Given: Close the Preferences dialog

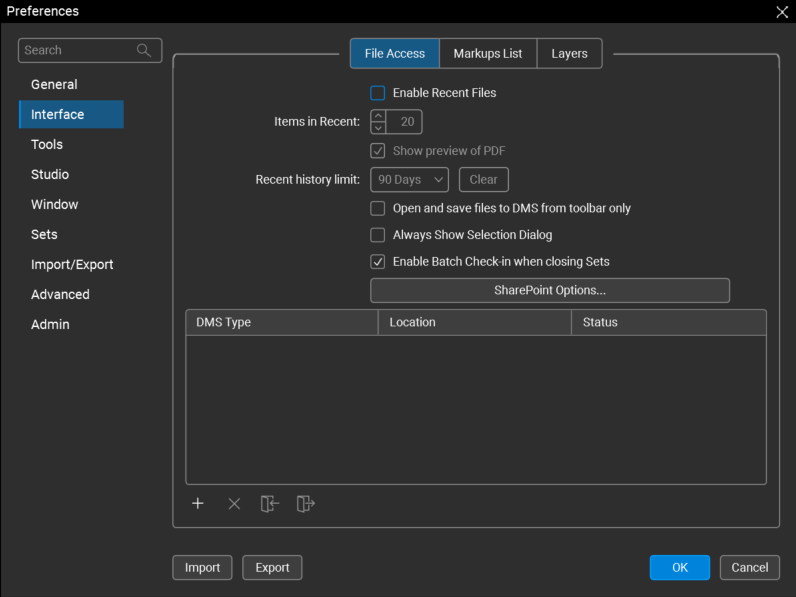Looking at the screenshot, I should [x=782, y=12].
